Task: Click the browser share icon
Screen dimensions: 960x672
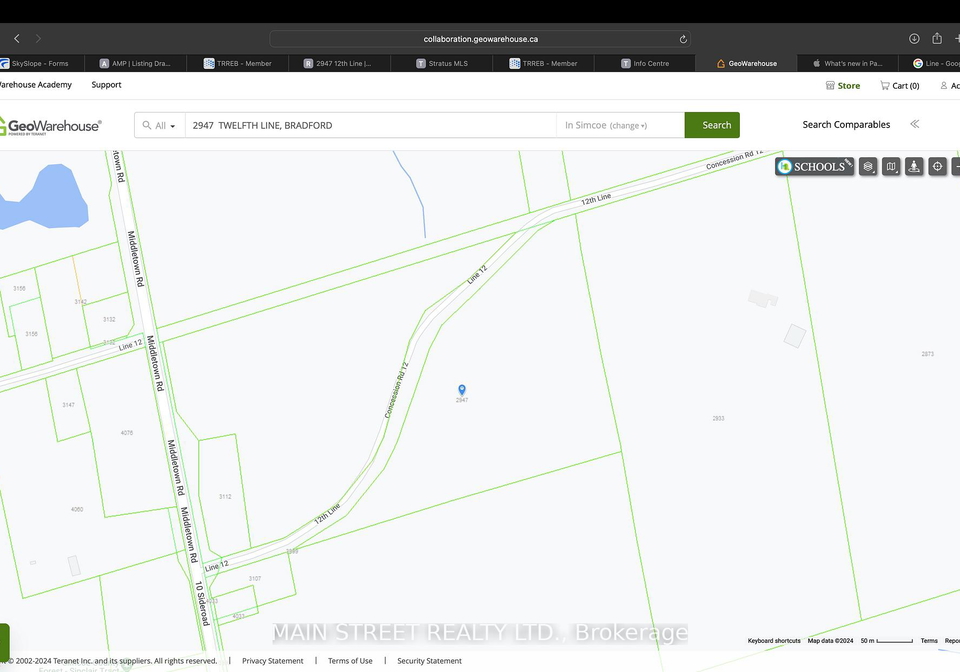Action: [x=937, y=39]
